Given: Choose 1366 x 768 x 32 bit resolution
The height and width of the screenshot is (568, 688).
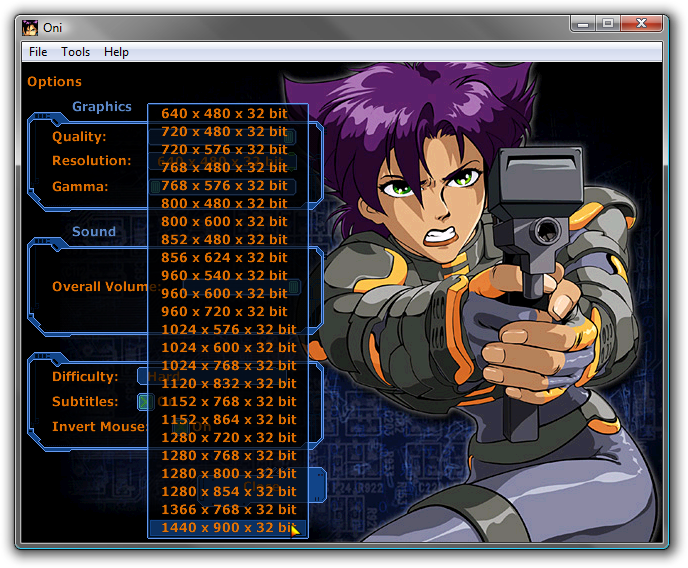Looking at the screenshot, I should [x=228, y=510].
